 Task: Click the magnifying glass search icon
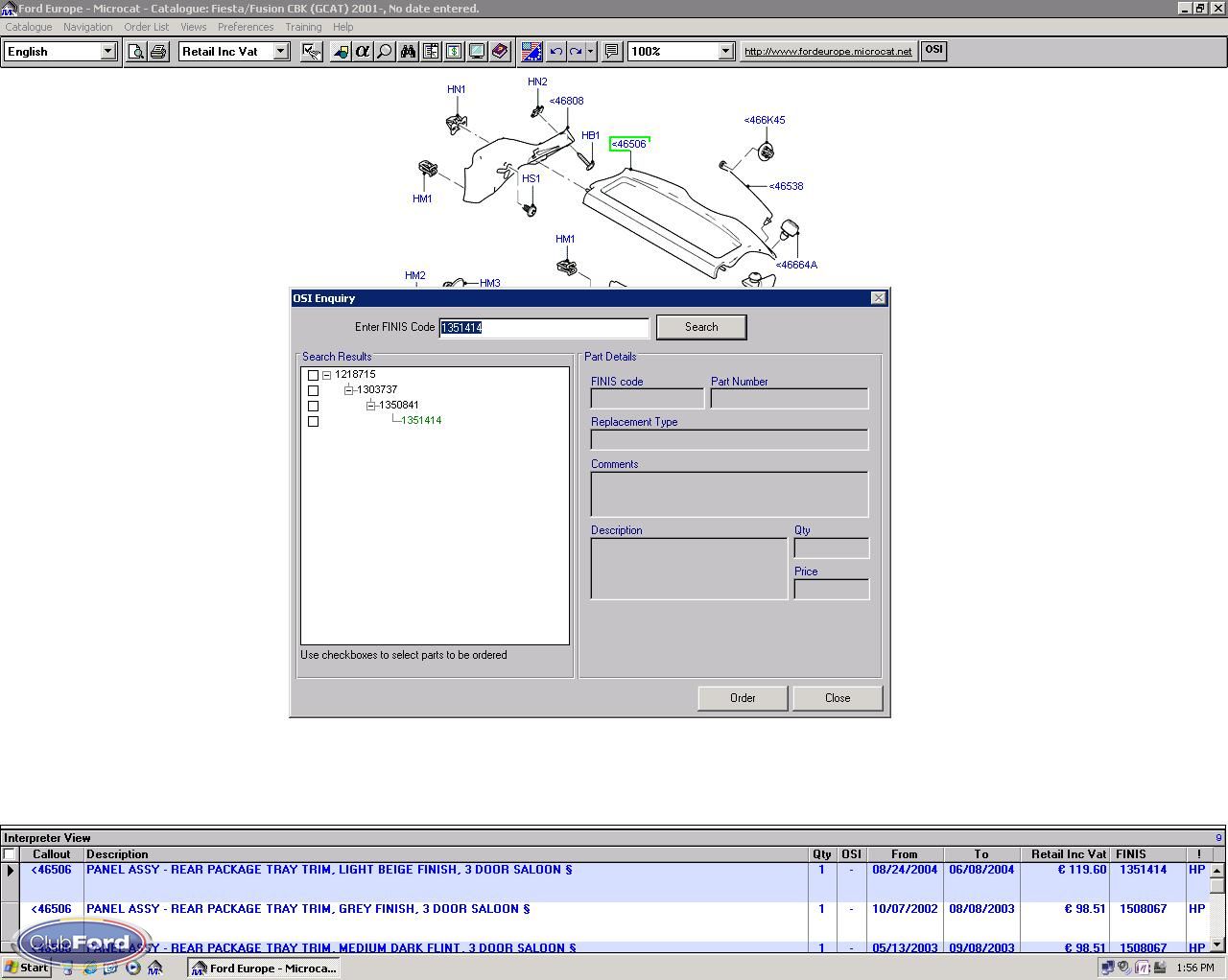tap(385, 52)
